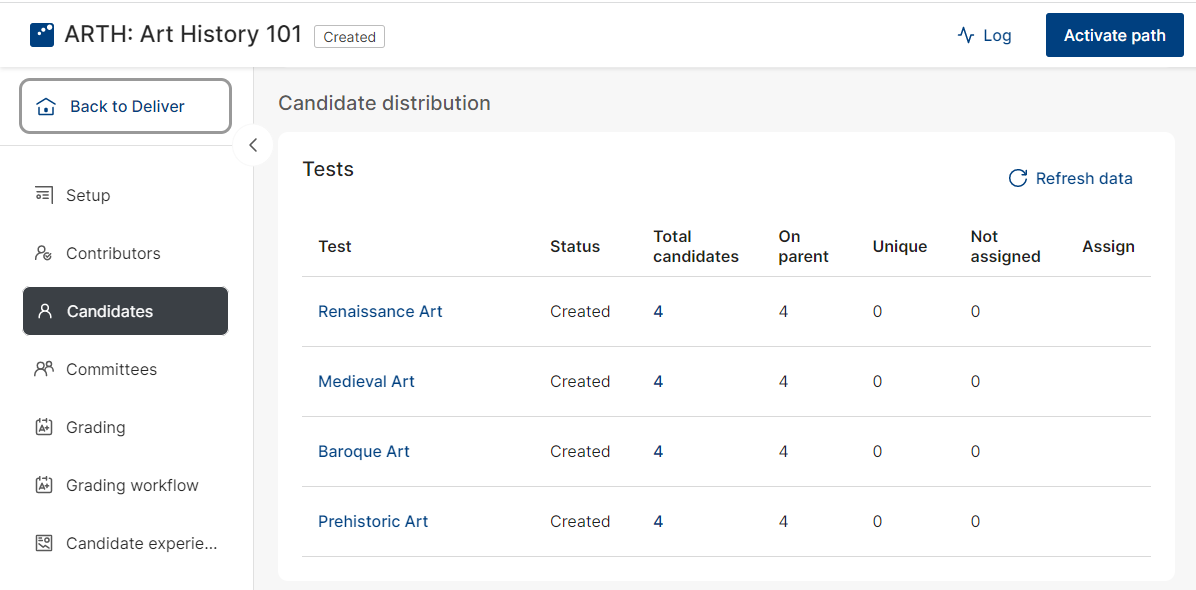Click the Setup sidebar icon
The image size is (1196, 590).
click(44, 195)
